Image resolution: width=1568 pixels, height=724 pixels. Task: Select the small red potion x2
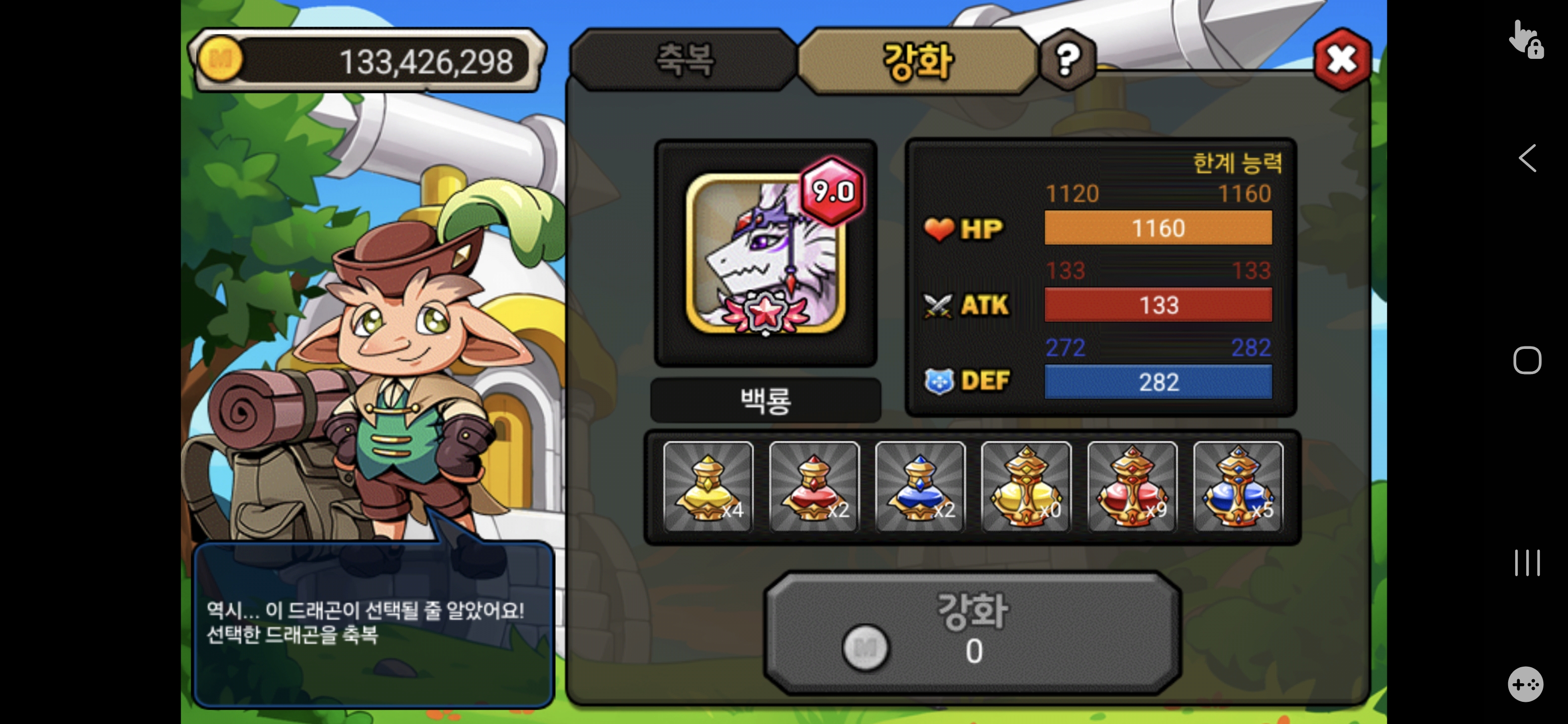pyautogui.click(x=814, y=487)
